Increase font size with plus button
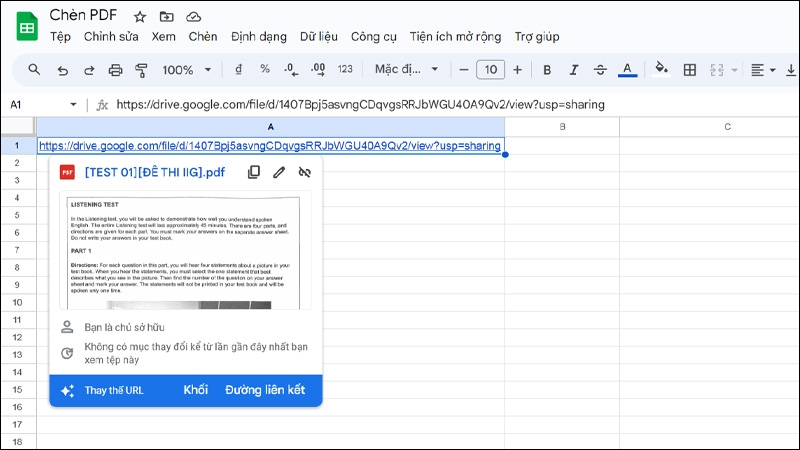This screenshot has width=800, height=450. pos(517,69)
